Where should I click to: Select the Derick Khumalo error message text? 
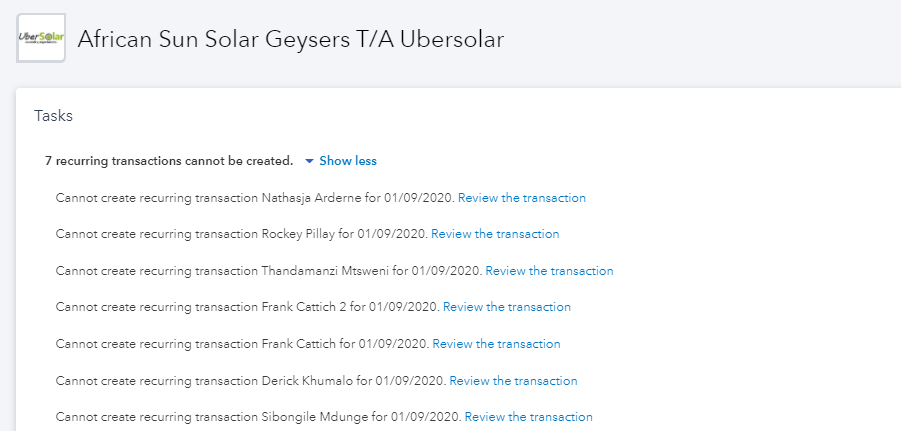(251, 381)
